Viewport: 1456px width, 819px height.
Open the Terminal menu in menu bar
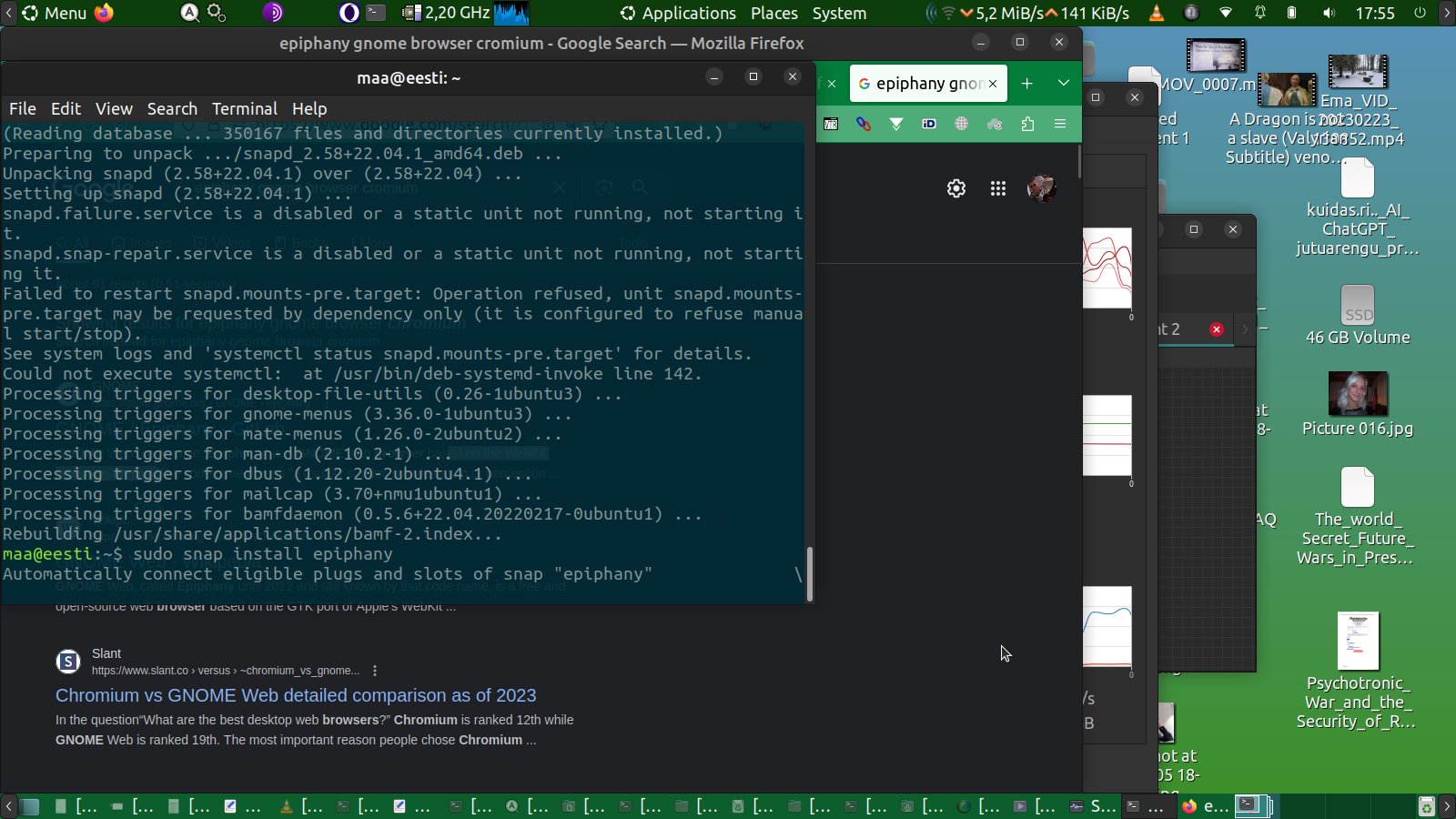pyautogui.click(x=244, y=109)
